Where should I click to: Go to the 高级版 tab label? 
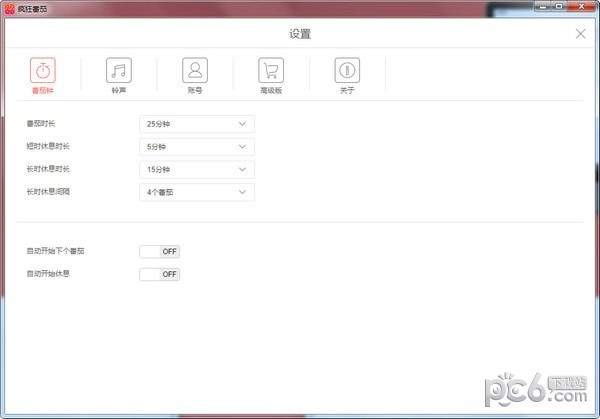pyautogui.click(x=270, y=90)
